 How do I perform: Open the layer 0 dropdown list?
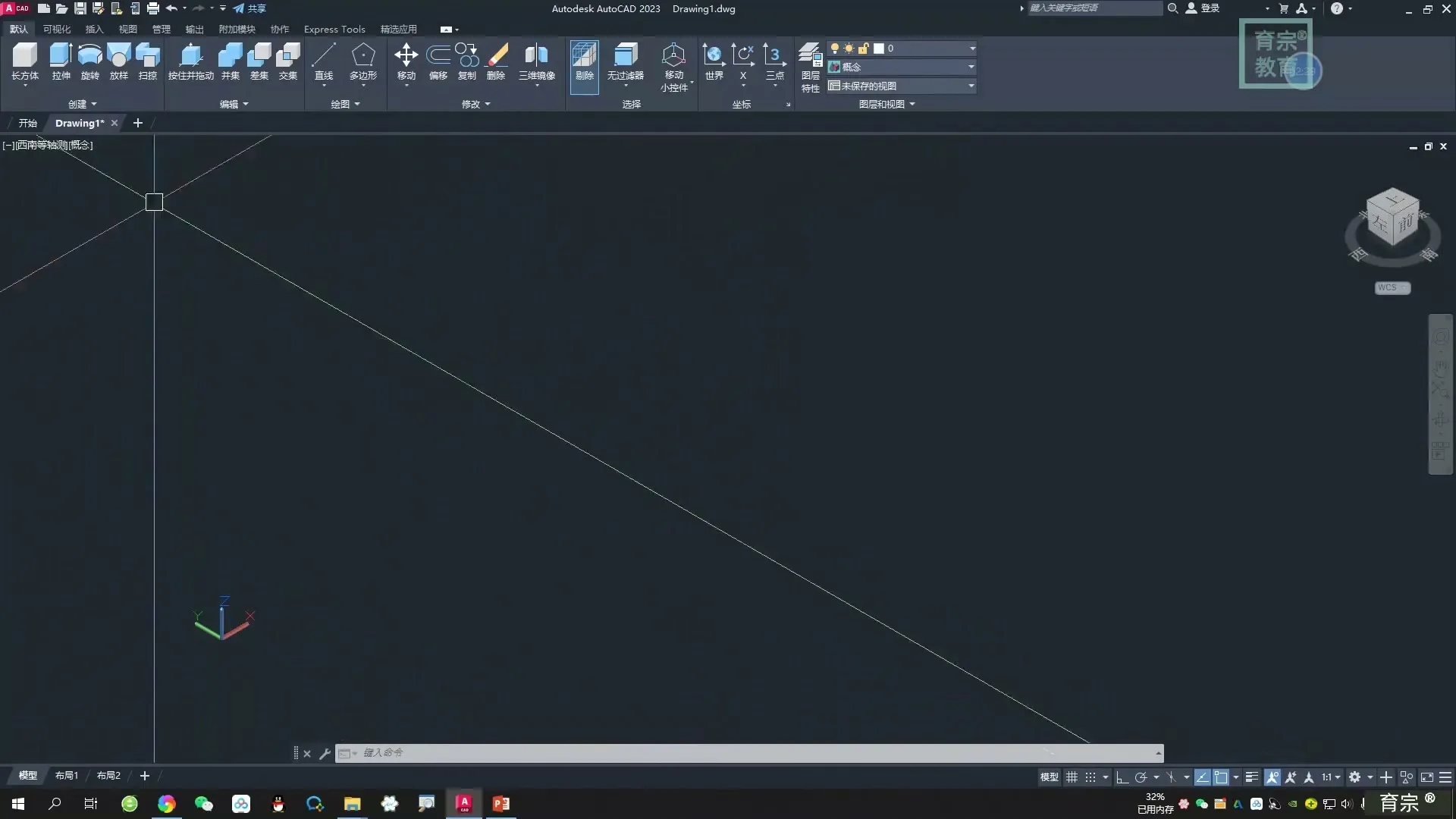(972, 49)
